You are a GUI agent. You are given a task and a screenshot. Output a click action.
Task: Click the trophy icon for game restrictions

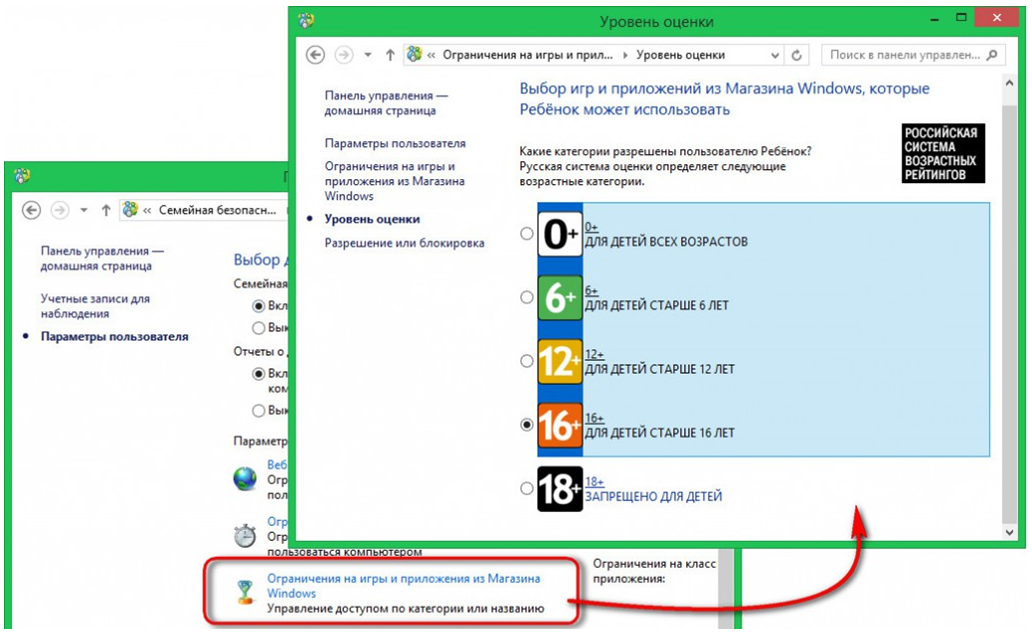(245, 593)
